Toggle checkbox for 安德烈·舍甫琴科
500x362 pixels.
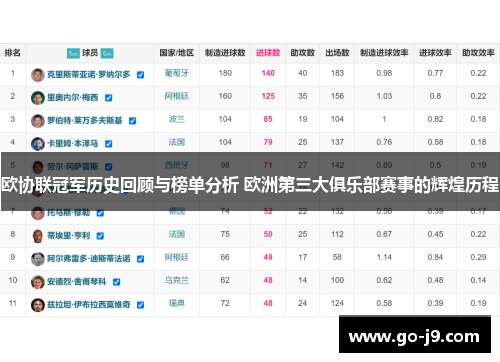click(x=117, y=282)
